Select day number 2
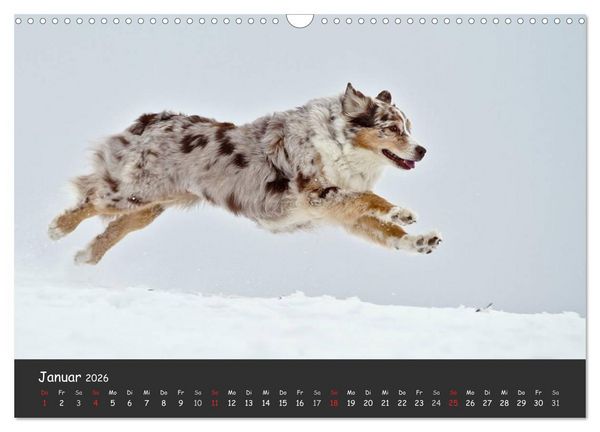Image resolution: width=600 pixels, height=432 pixels. coord(61,403)
